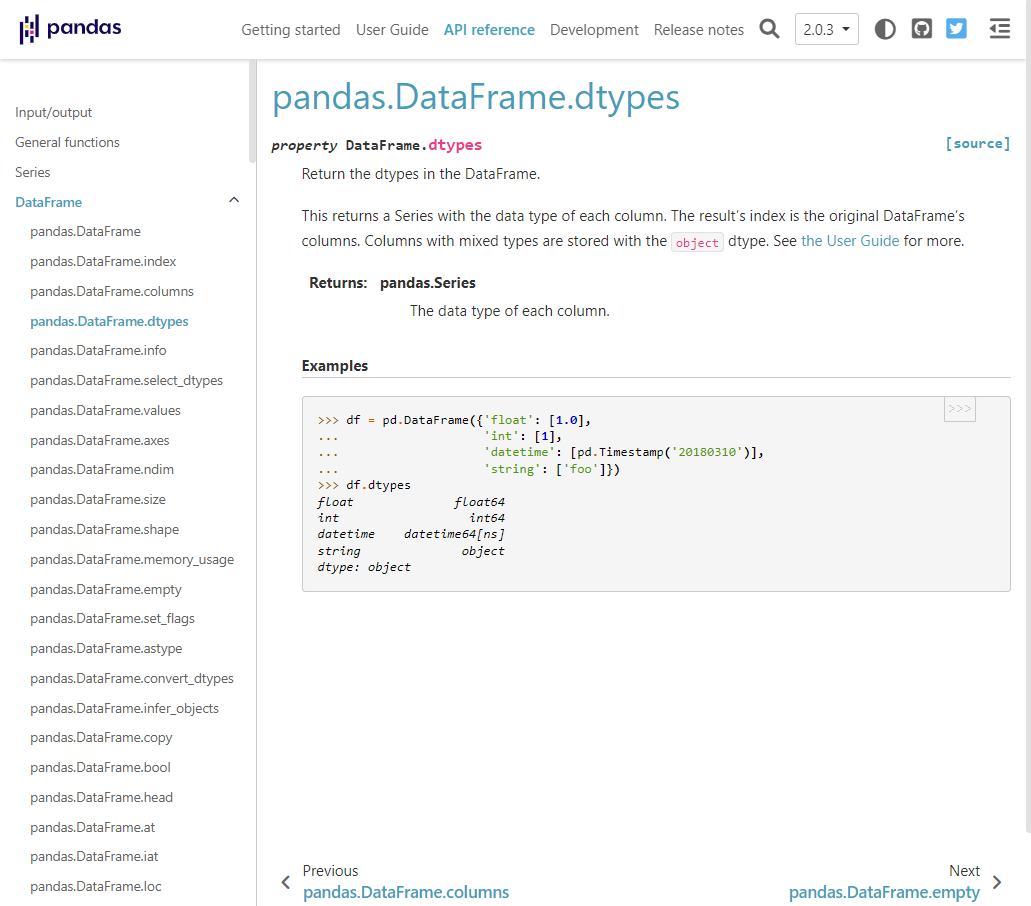Click the 'datetime64[ns]' output value
The image size is (1031, 906).
pos(454,534)
